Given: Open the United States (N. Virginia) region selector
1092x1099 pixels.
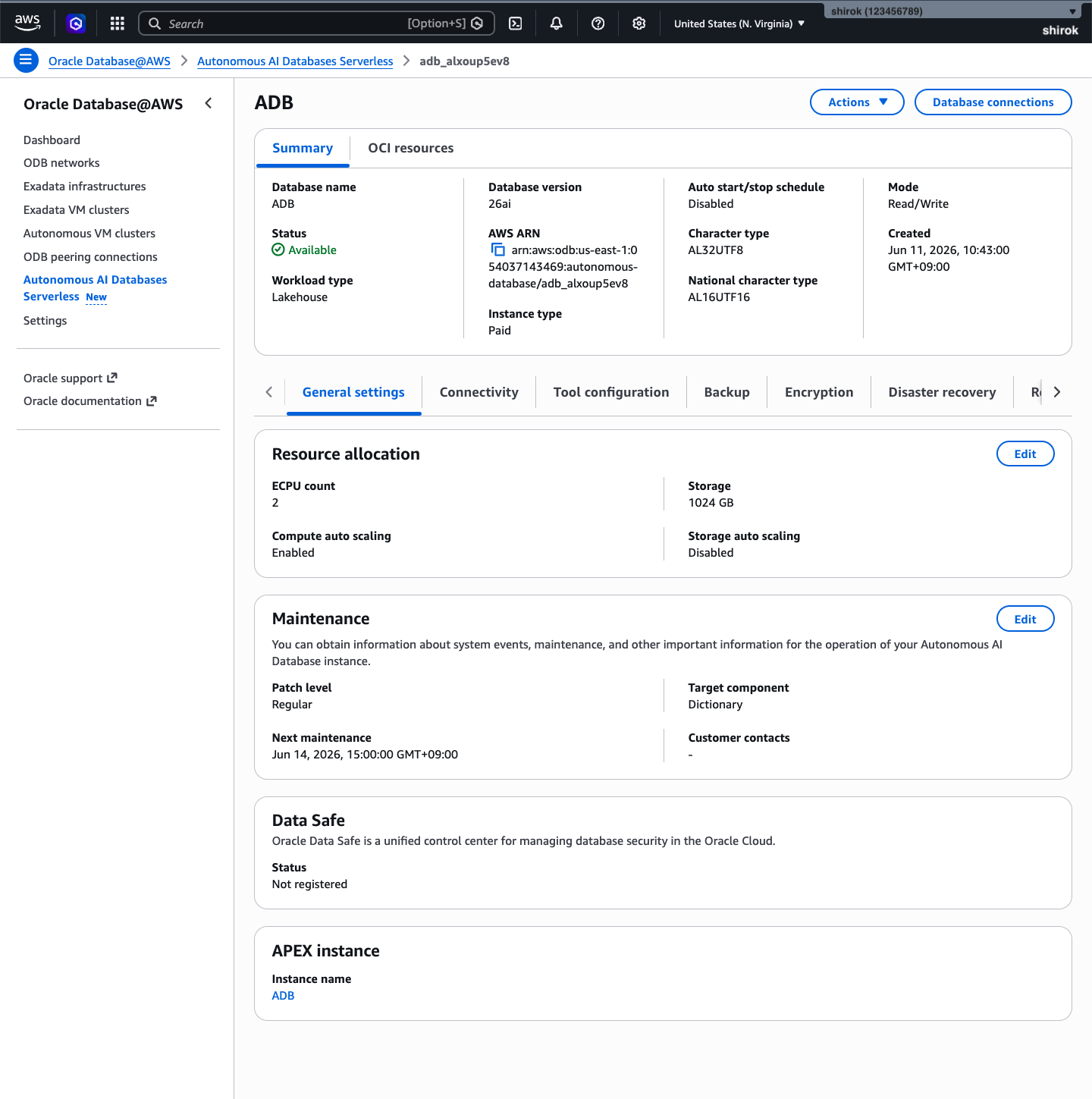Looking at the screenshot, I should click(x=739, y=24).
